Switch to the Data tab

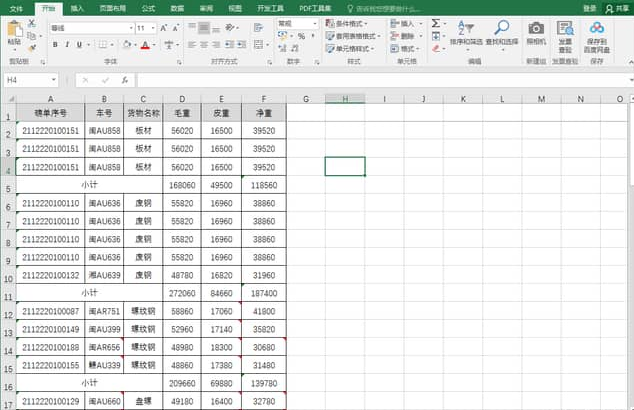(177, 8)
